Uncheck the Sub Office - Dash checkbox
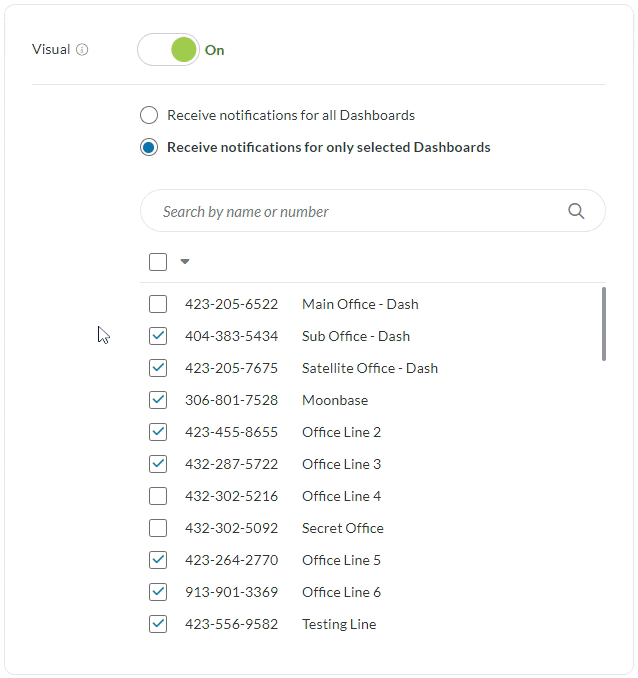This screenshot has width=638, height=678. (158, 336)
